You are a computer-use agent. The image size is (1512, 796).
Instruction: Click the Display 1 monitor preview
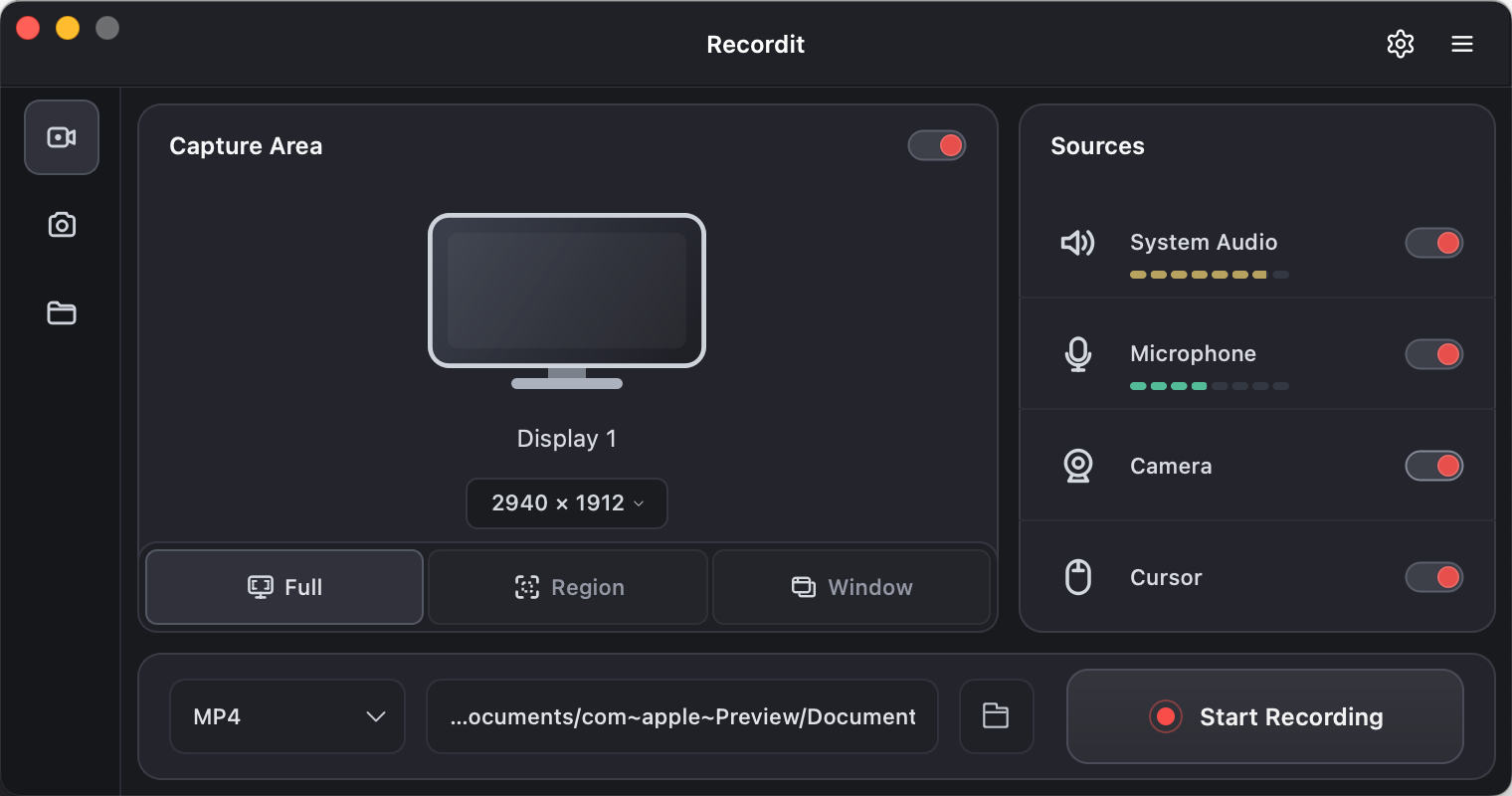click(567, 301)
